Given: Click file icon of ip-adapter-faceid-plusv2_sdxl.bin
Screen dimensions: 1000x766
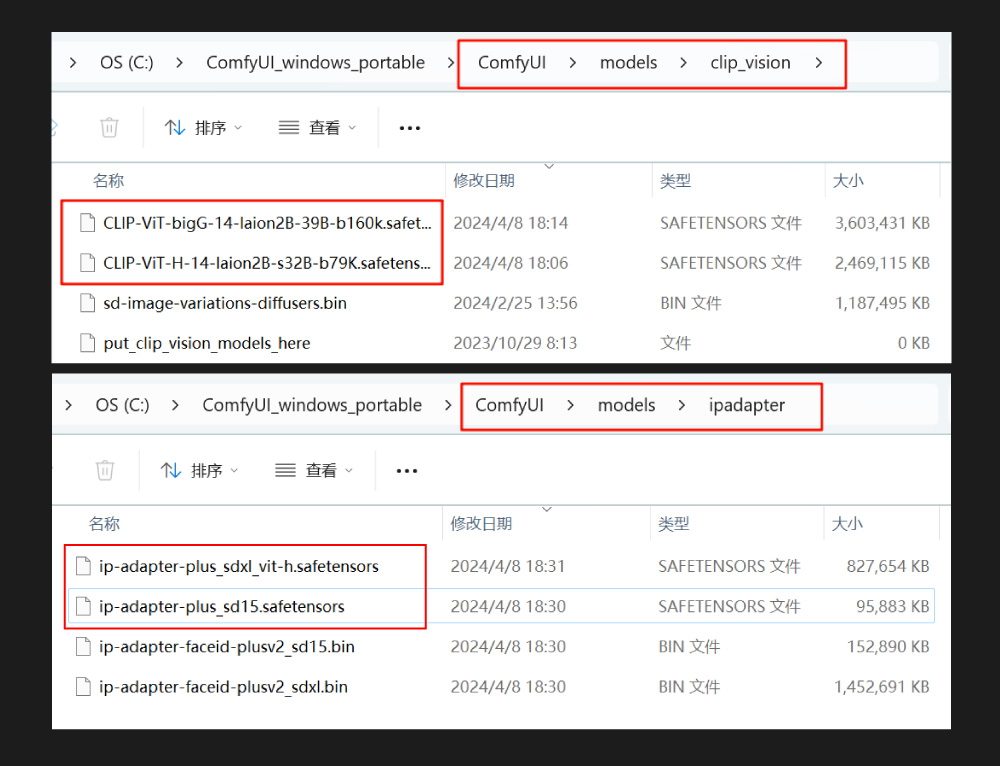Looking at the screenshot, I should [x=83, y=687].
